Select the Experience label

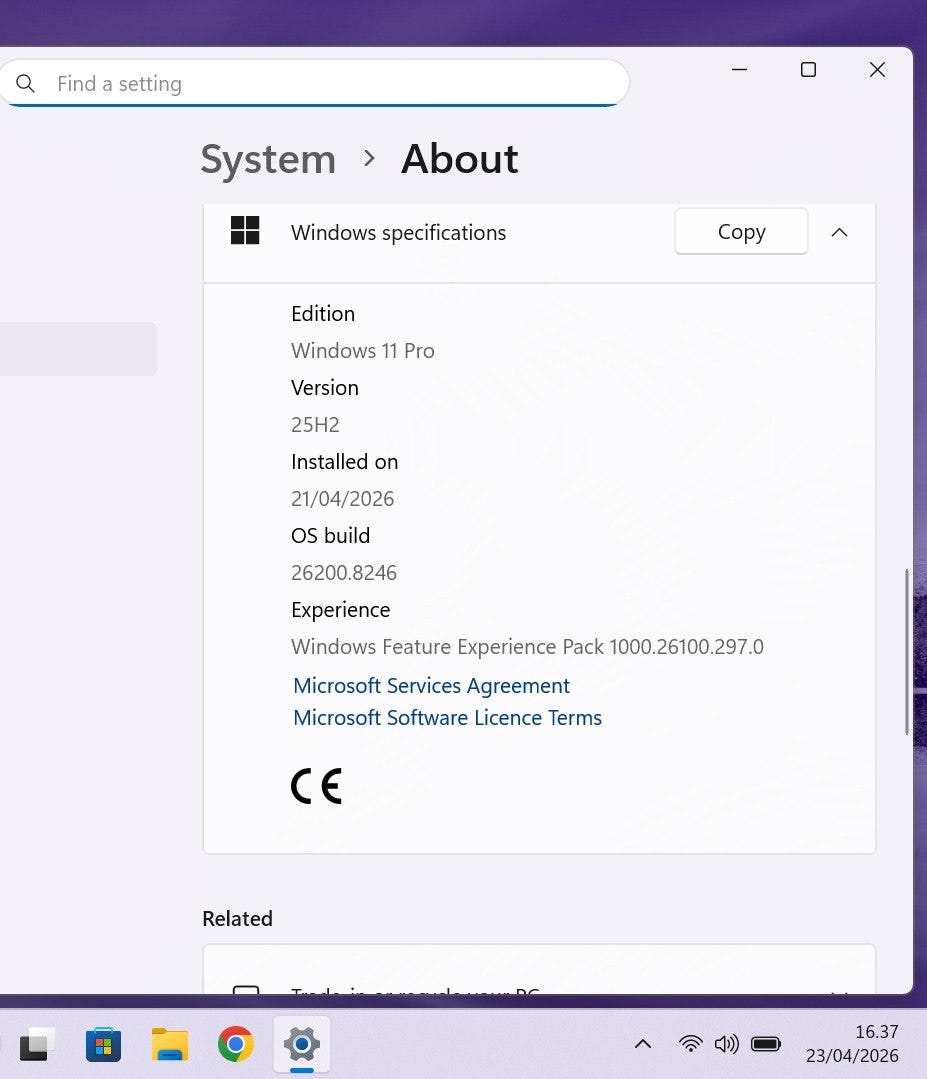point(341,610)
